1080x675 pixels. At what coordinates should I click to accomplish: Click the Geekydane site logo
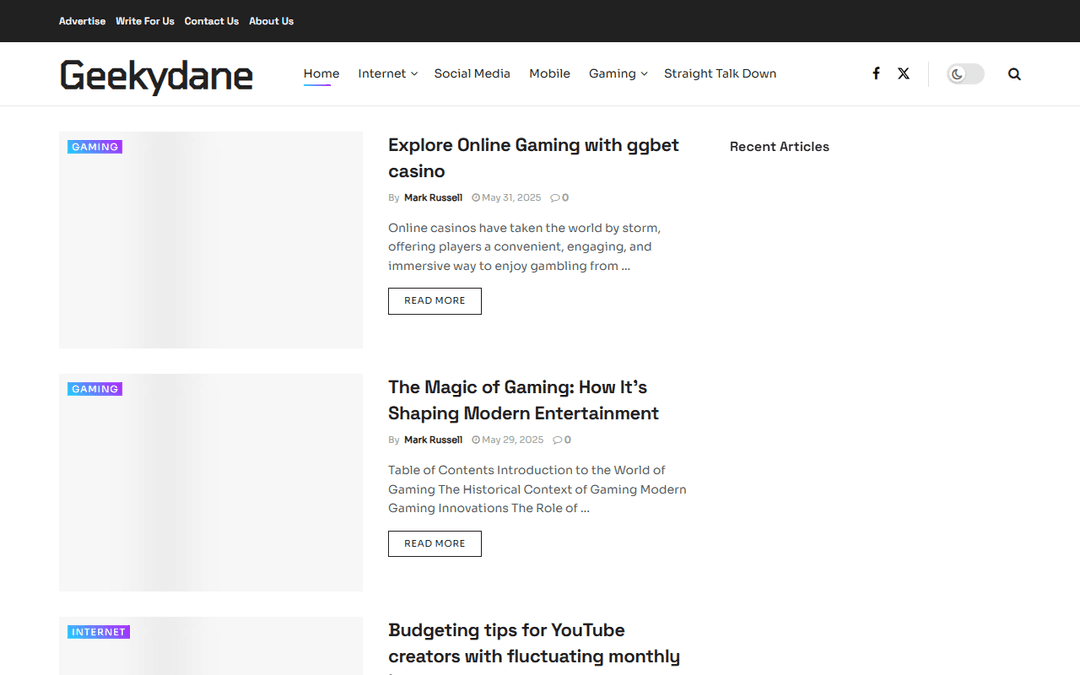[156, 76]
